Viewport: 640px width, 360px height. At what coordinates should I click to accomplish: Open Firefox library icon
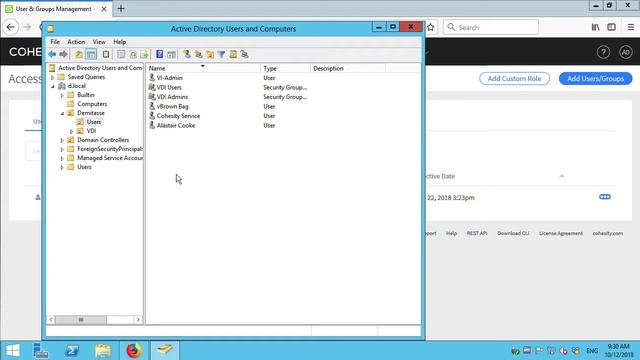(596, 27)
